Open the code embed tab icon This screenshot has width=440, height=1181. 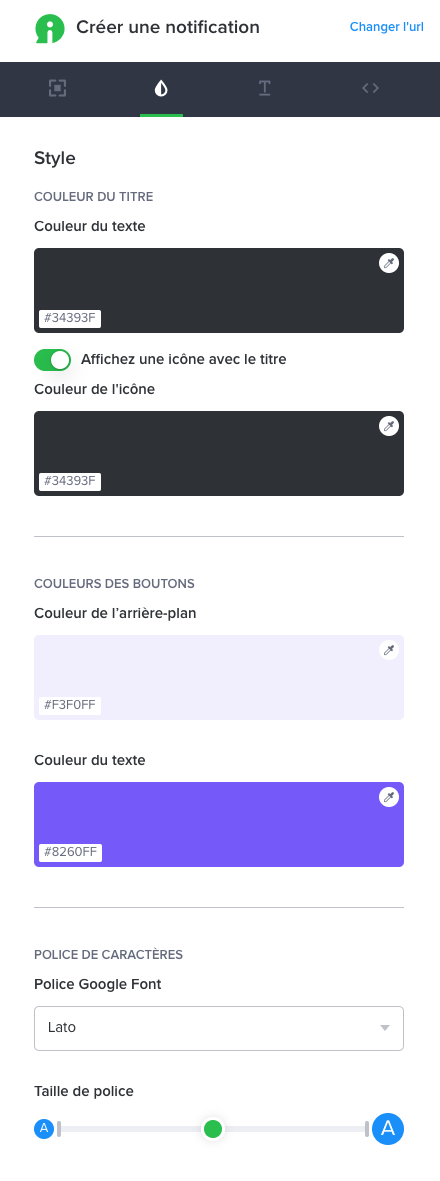(x=370, y=88)
